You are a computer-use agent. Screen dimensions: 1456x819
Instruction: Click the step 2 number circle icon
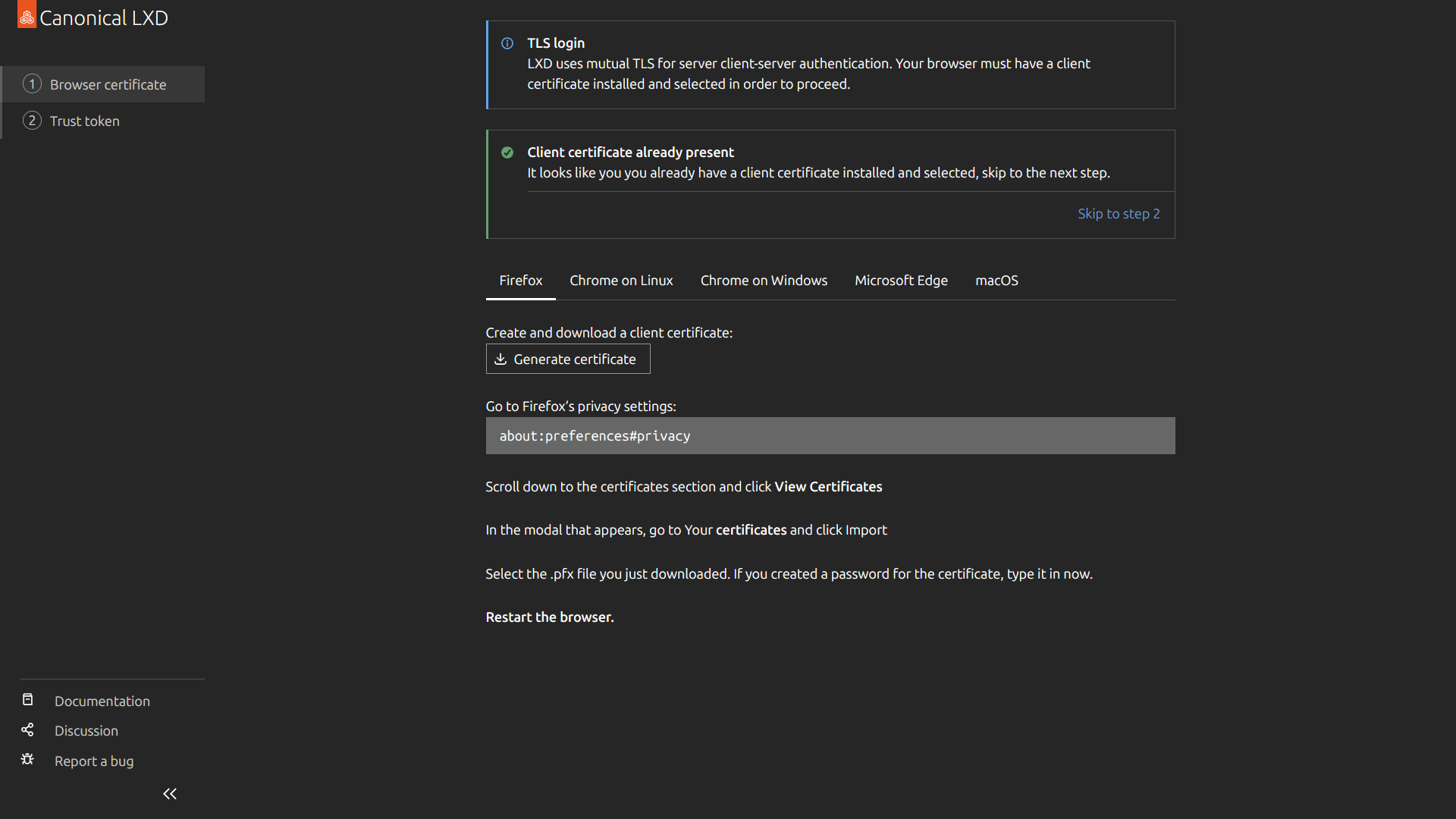tap(32, 120)
